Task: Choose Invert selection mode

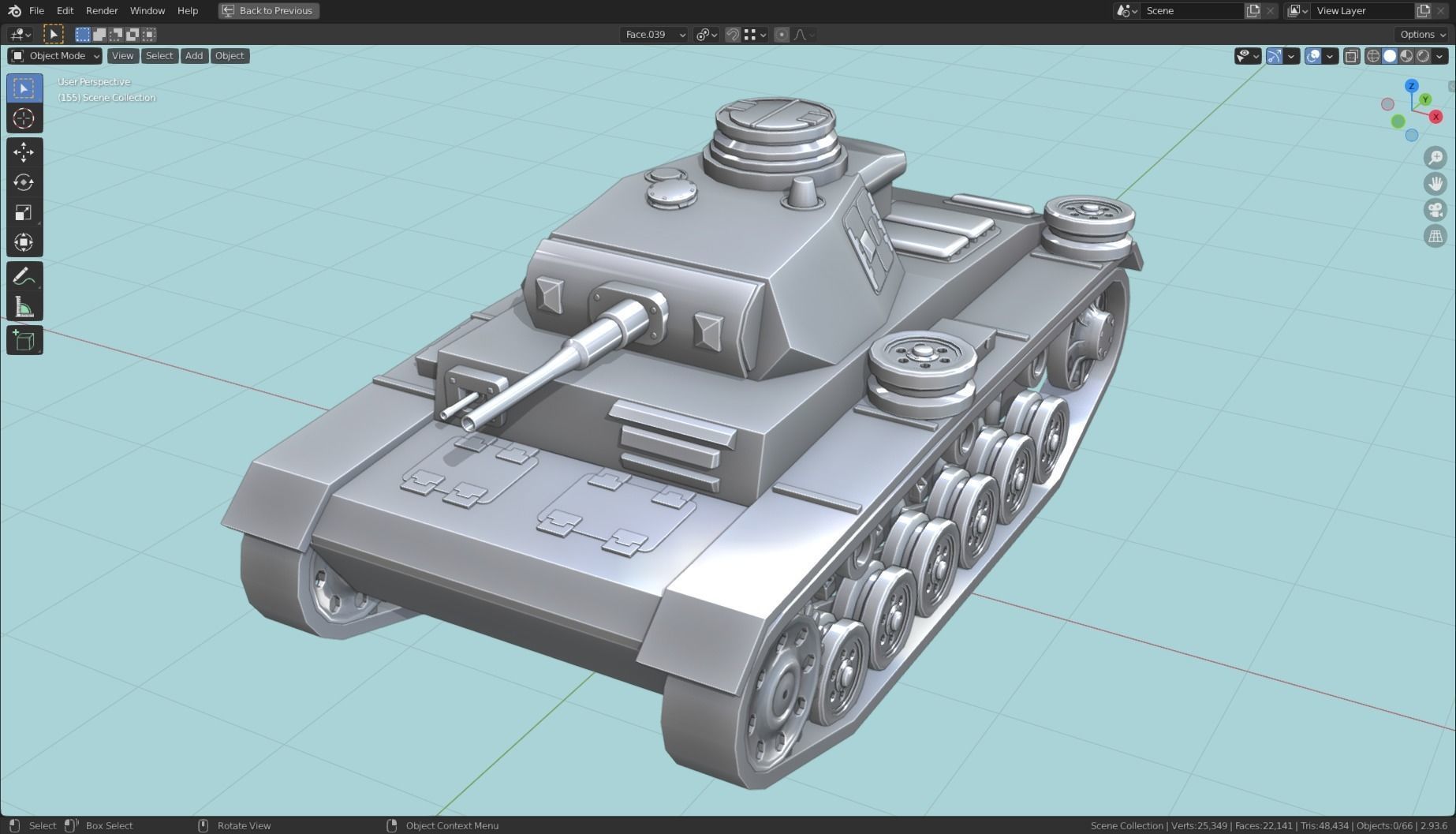Action: tap(133, 34)
